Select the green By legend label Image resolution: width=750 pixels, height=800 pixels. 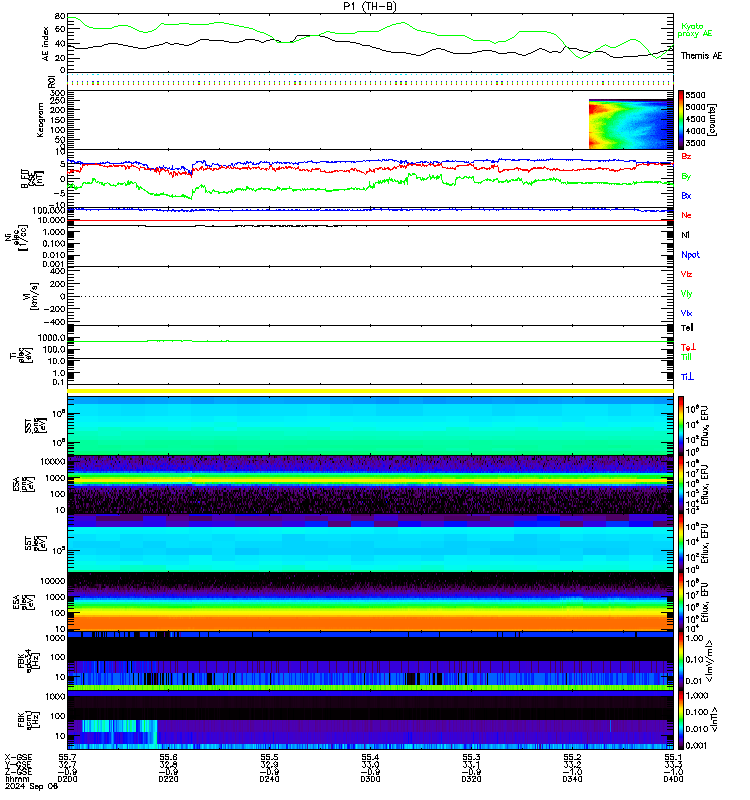click(x=686, y=176)
